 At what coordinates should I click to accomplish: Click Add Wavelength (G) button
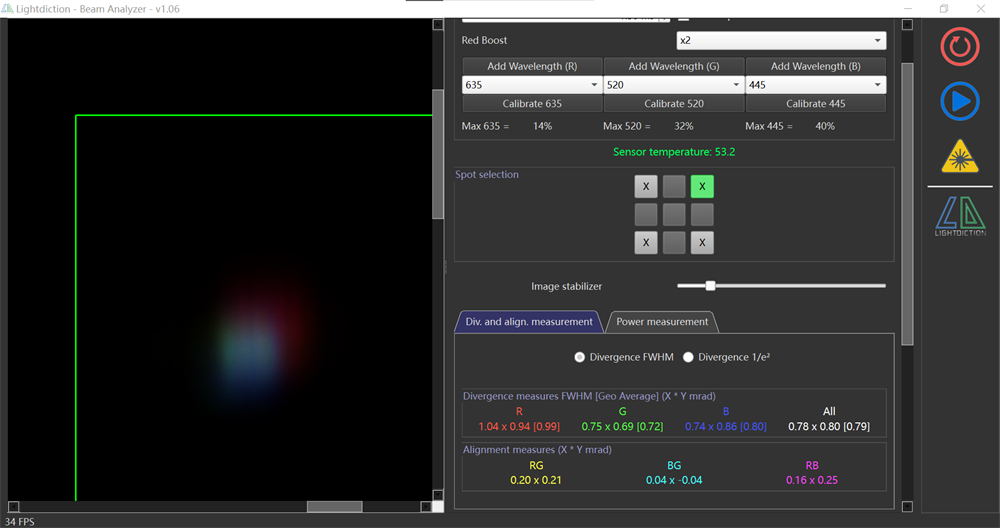point(673,66)
